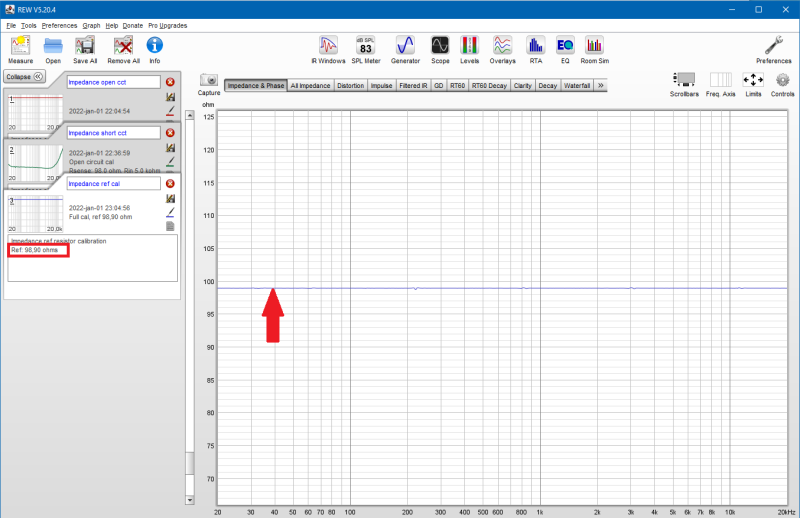
Task: Change trace colour of 'Impedance open cct'
Action: click(170, 111)
